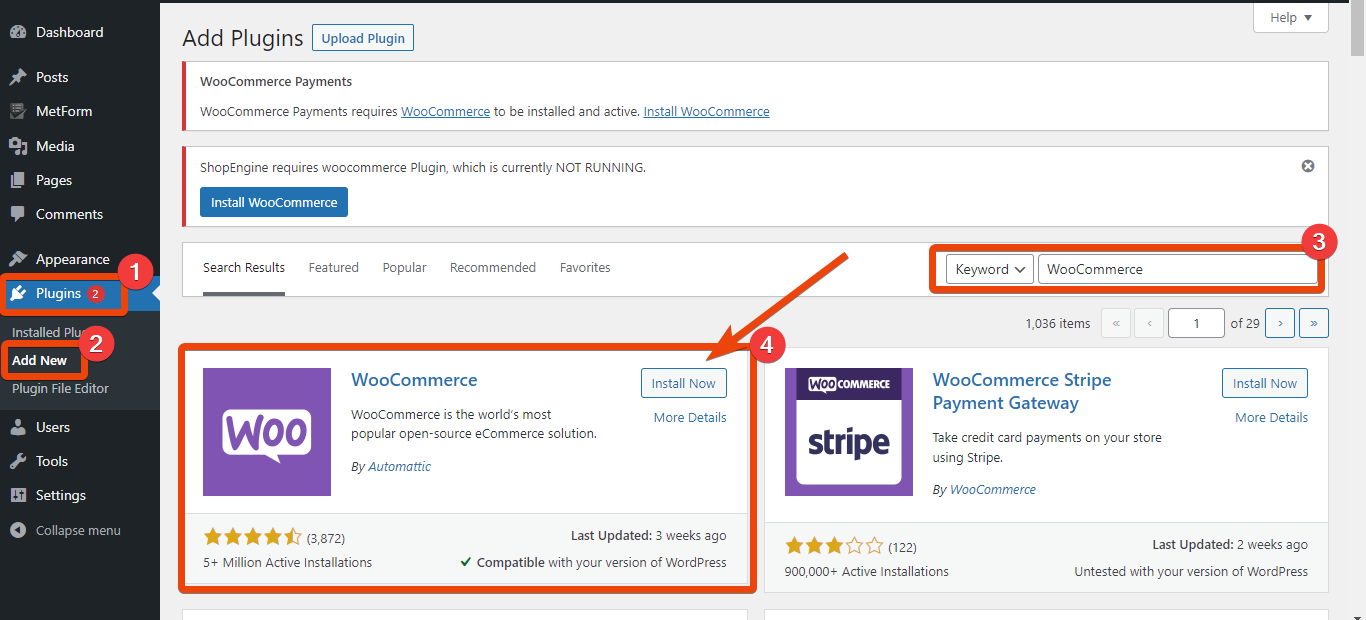
Task: Click the WooCommerce plugin title
Action: point(414,380)
